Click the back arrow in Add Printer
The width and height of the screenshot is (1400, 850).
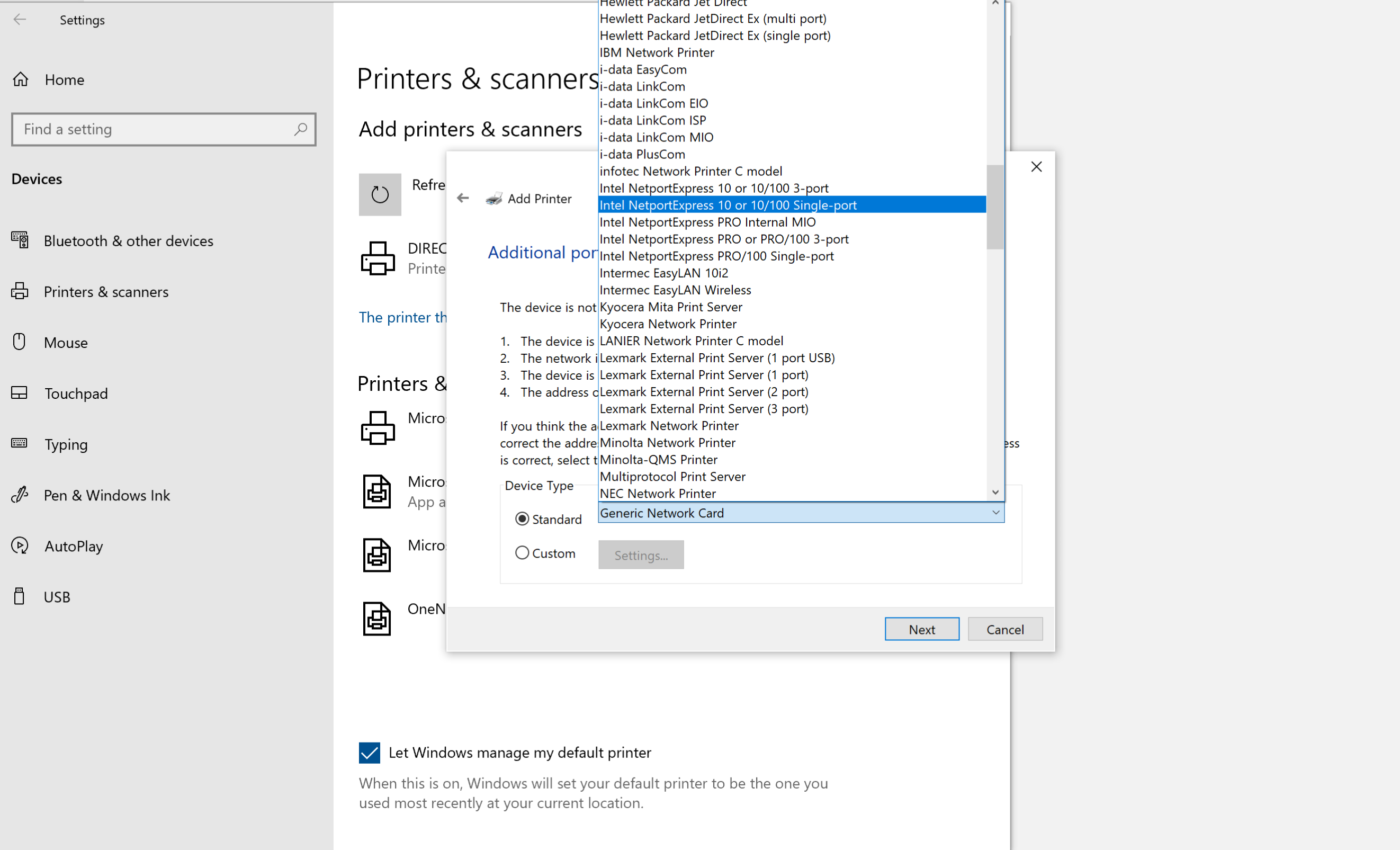462,197
